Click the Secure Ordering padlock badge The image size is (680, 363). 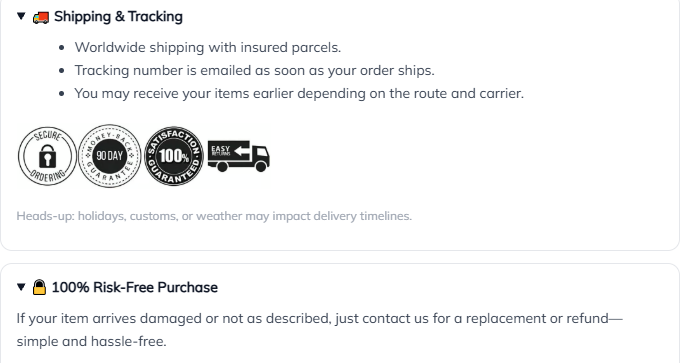[47, 156]
